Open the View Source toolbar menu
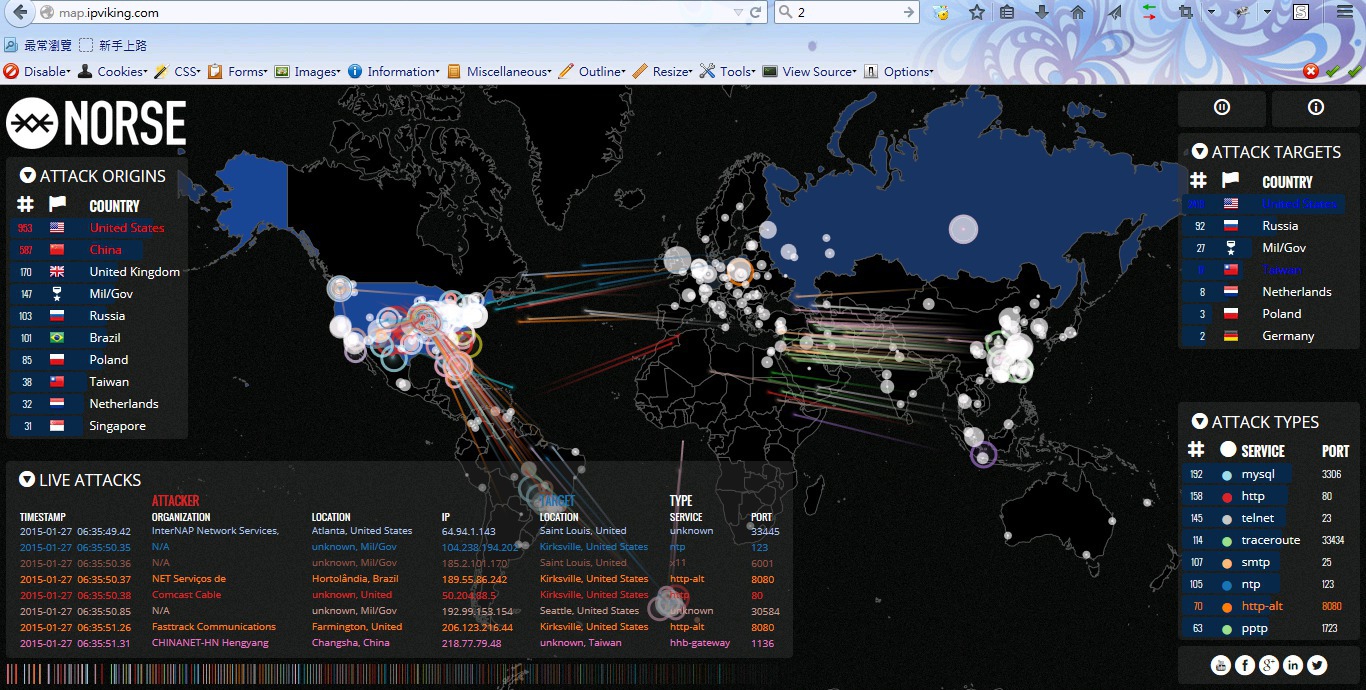1366x690 pixels. coord(810,72)
